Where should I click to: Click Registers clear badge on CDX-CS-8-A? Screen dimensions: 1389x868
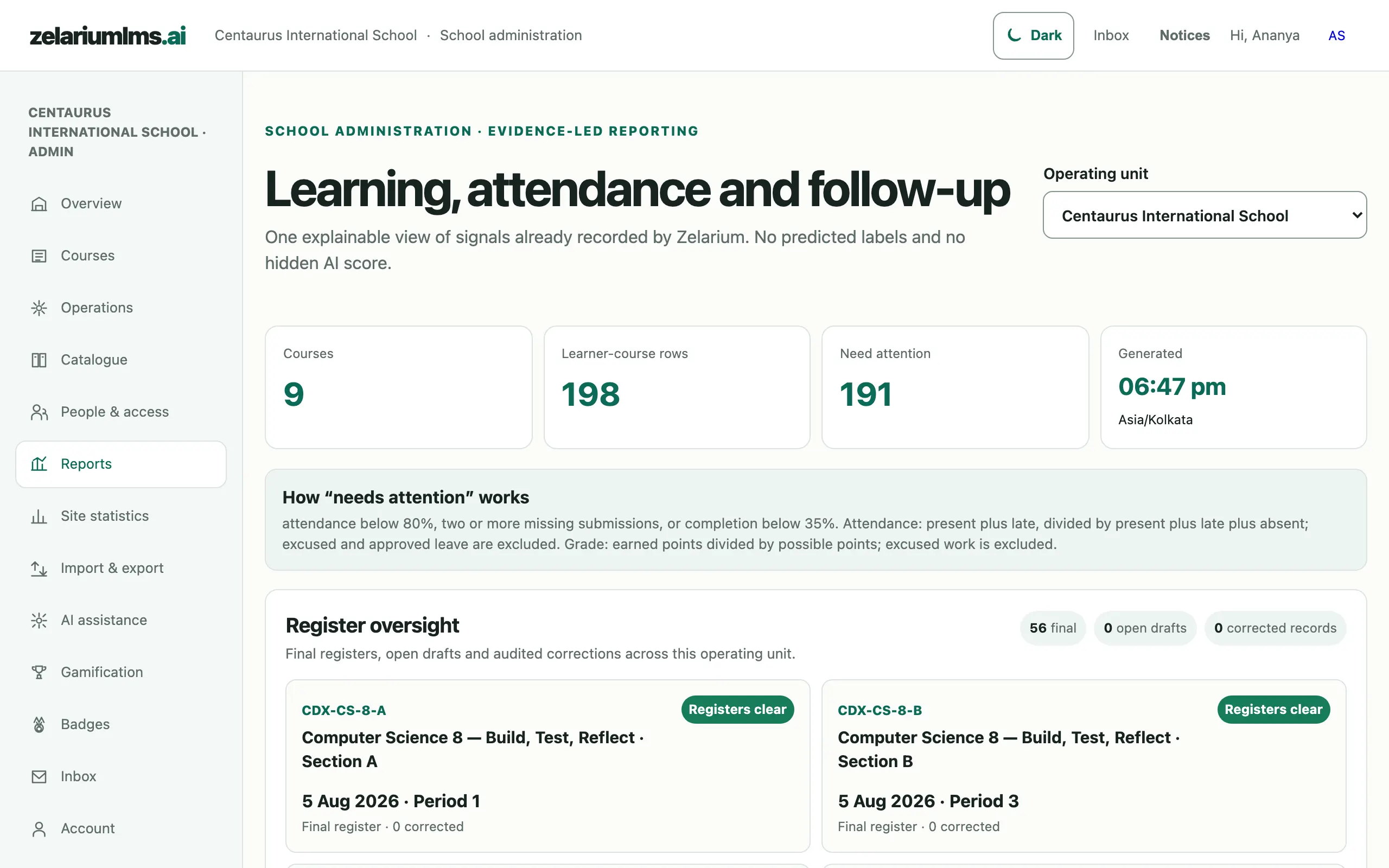737,710
